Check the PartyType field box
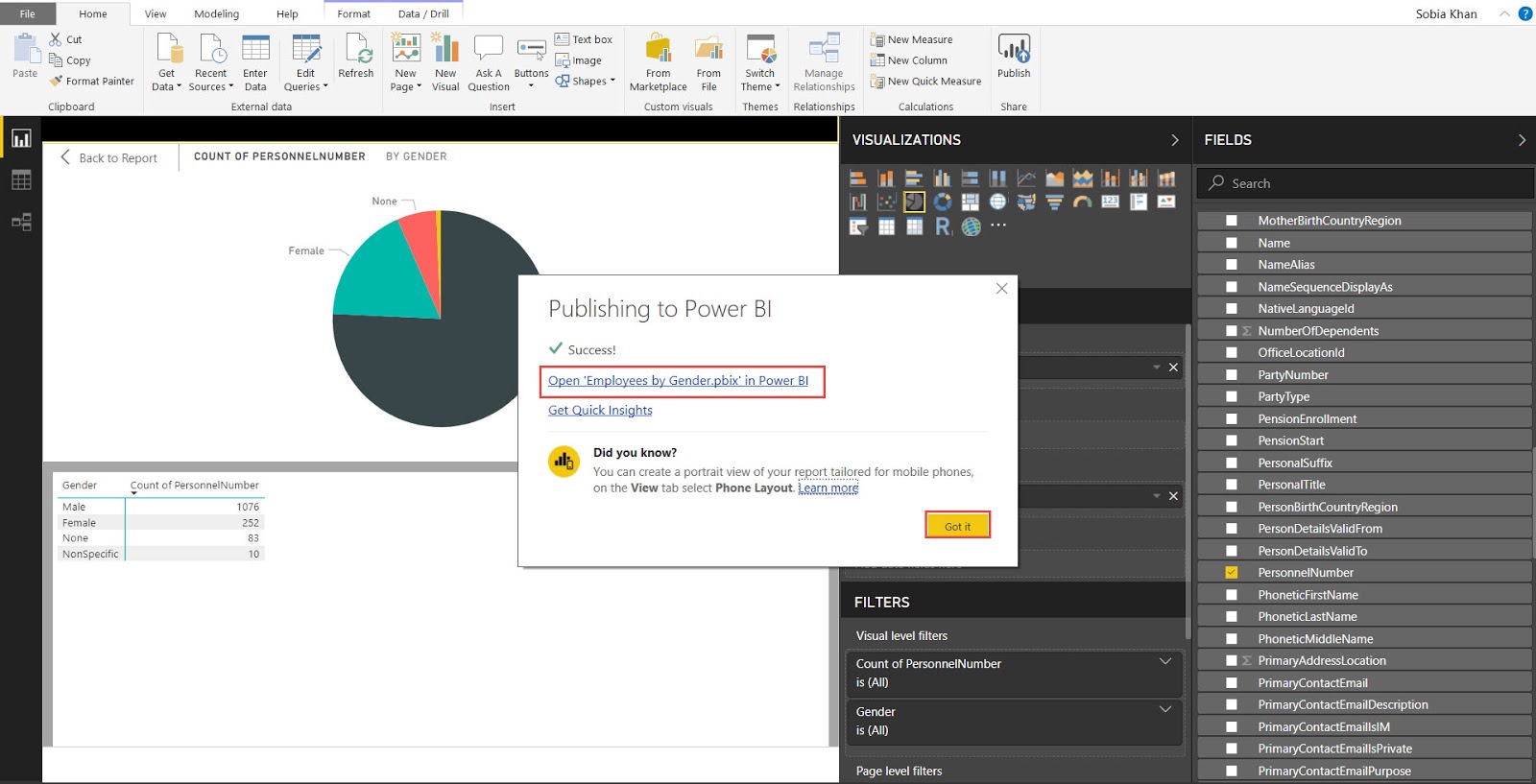Viewport: 1536px width, 784px height. [1232, 397]
